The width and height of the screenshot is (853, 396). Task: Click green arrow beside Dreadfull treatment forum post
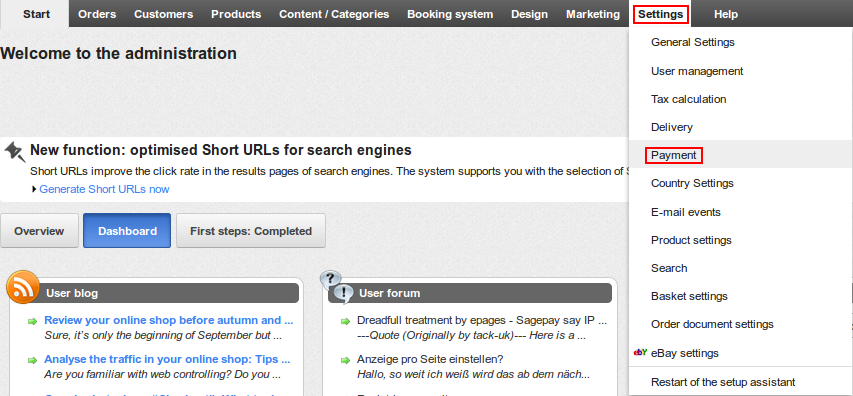[x=345, y=321]
